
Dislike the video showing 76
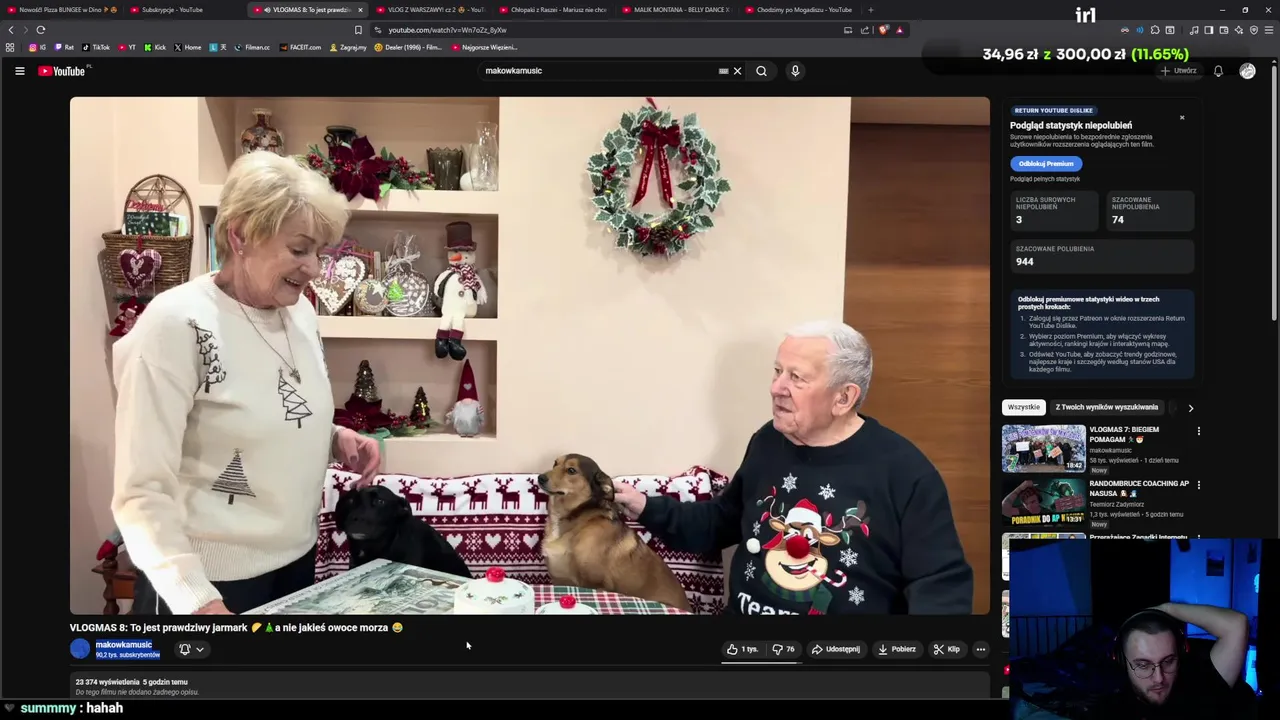point(783,649)
